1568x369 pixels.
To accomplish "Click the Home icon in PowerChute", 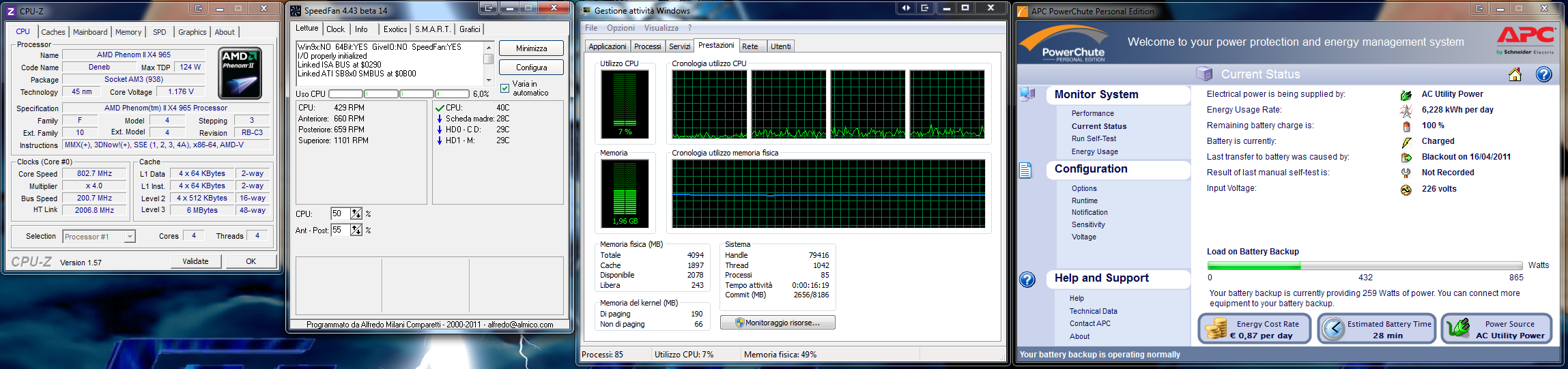I will [x=1515, y=74].
